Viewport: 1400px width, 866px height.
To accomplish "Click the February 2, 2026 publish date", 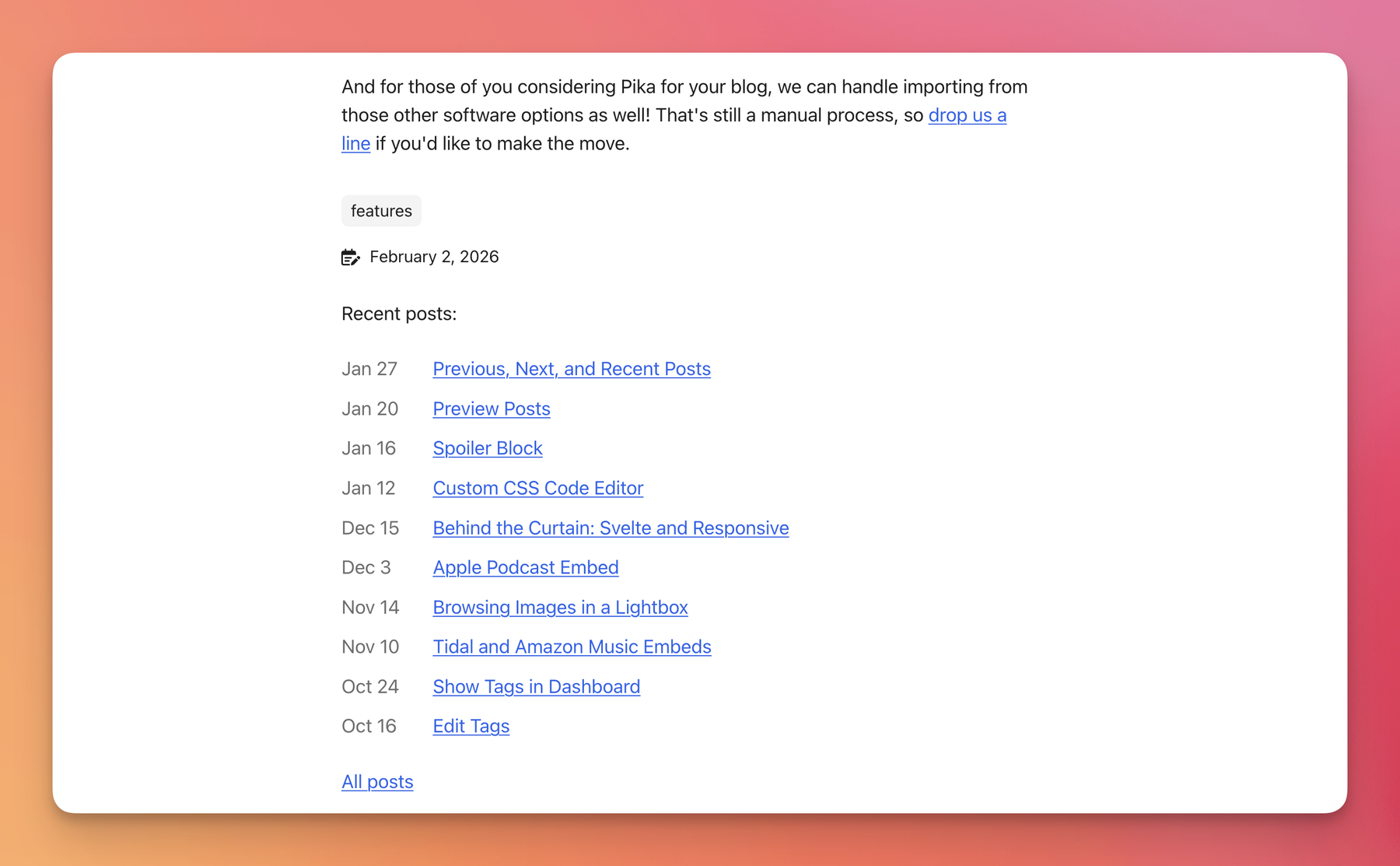I will (434, 257).
